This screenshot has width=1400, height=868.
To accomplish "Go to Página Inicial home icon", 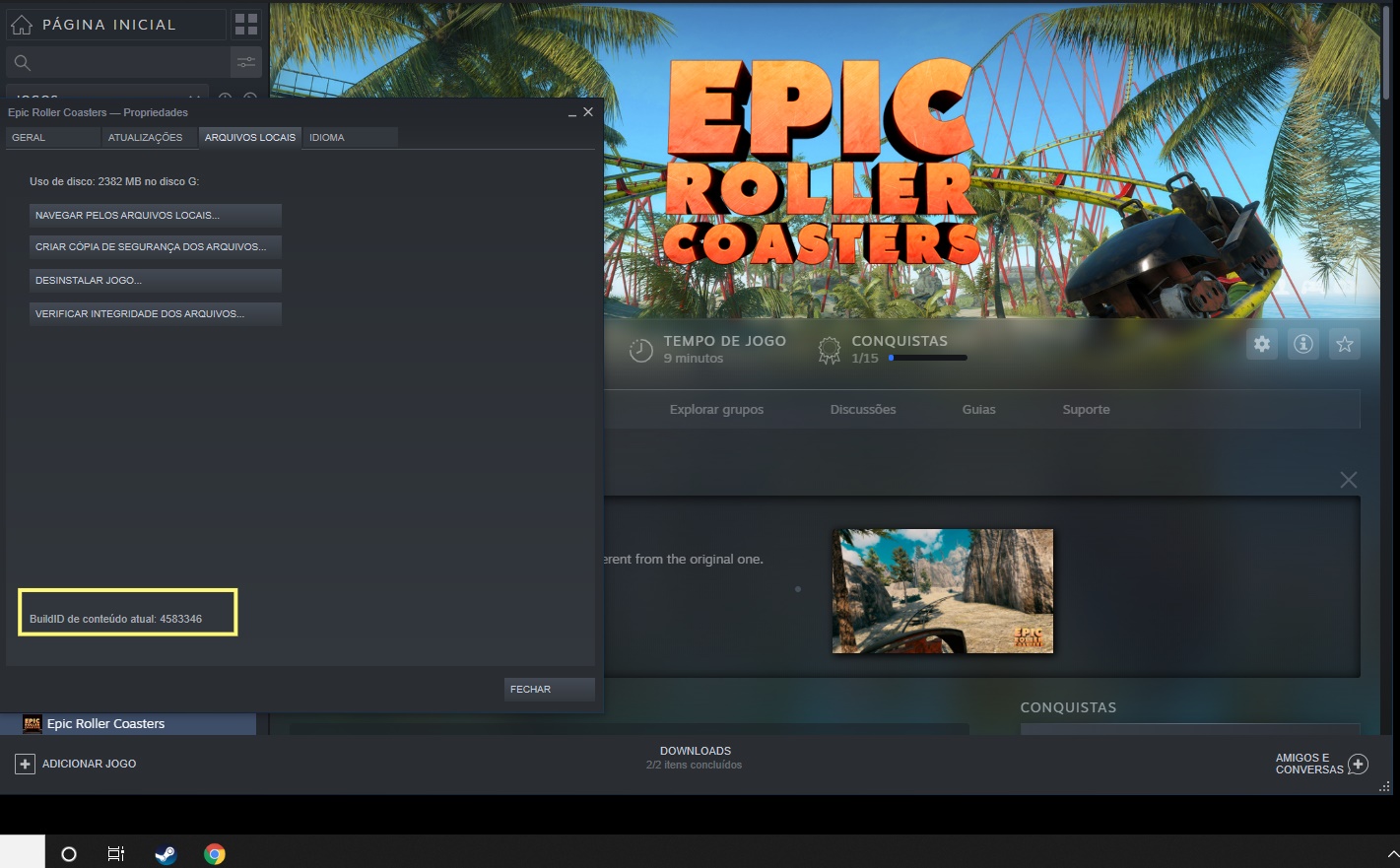I will [22, 25].
